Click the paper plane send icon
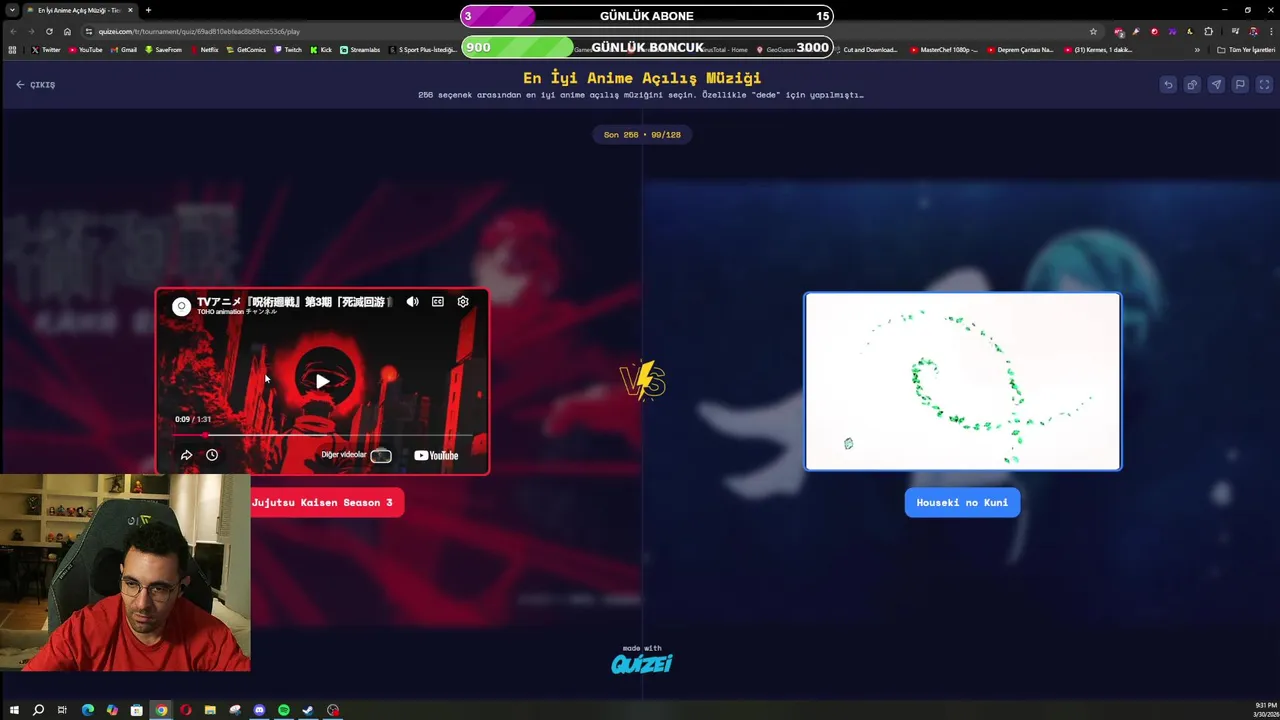This screenshot has height=720, width=1280. coord(1216,85)
